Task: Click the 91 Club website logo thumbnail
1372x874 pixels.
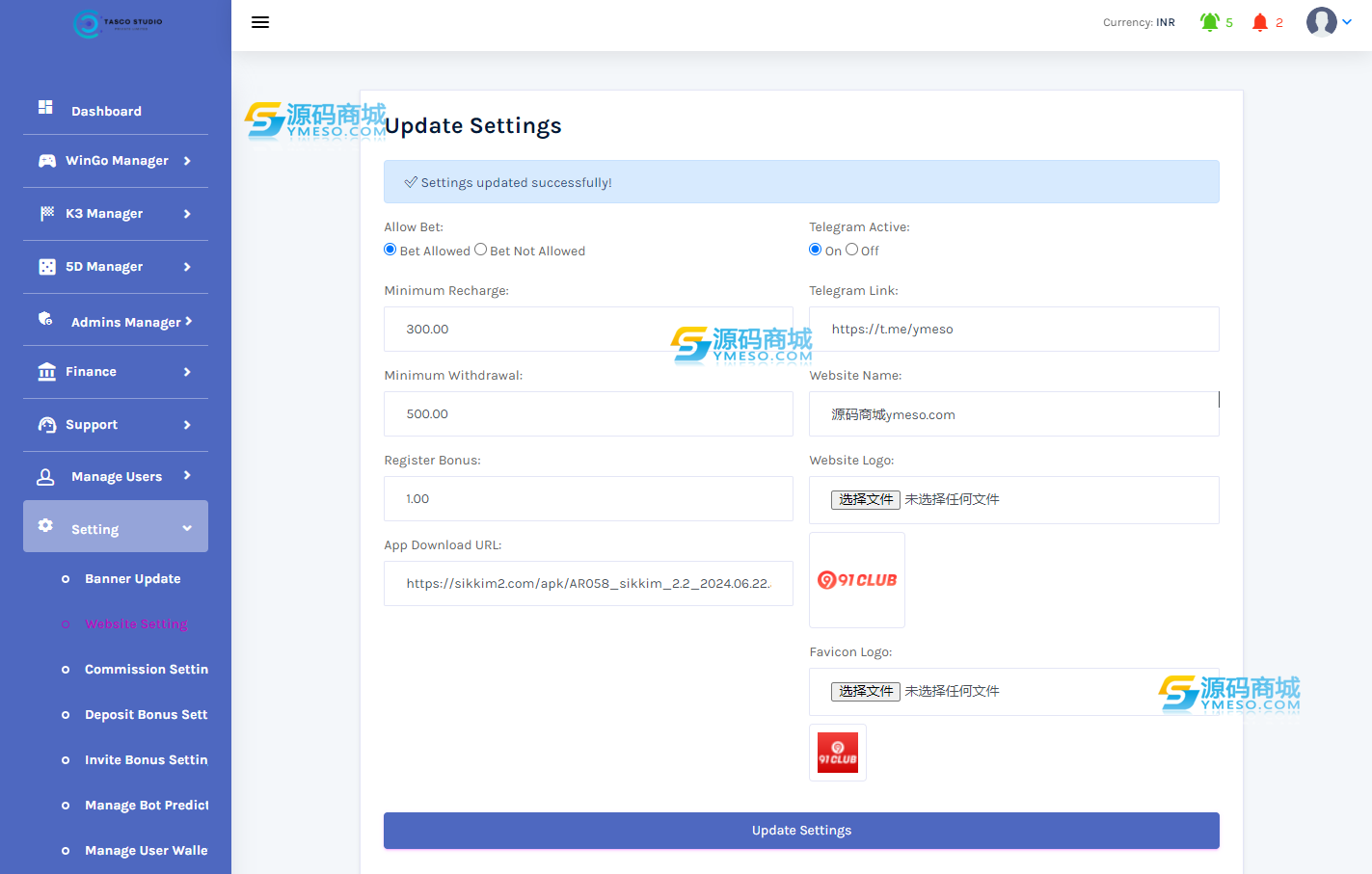Action: pyautogui.click(x=857, y=580)
